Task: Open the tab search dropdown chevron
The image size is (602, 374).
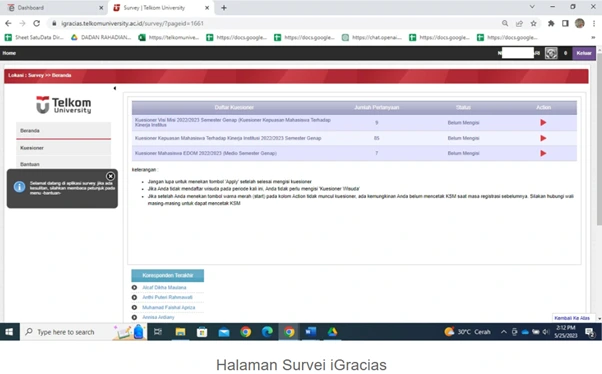Action: 532,7
